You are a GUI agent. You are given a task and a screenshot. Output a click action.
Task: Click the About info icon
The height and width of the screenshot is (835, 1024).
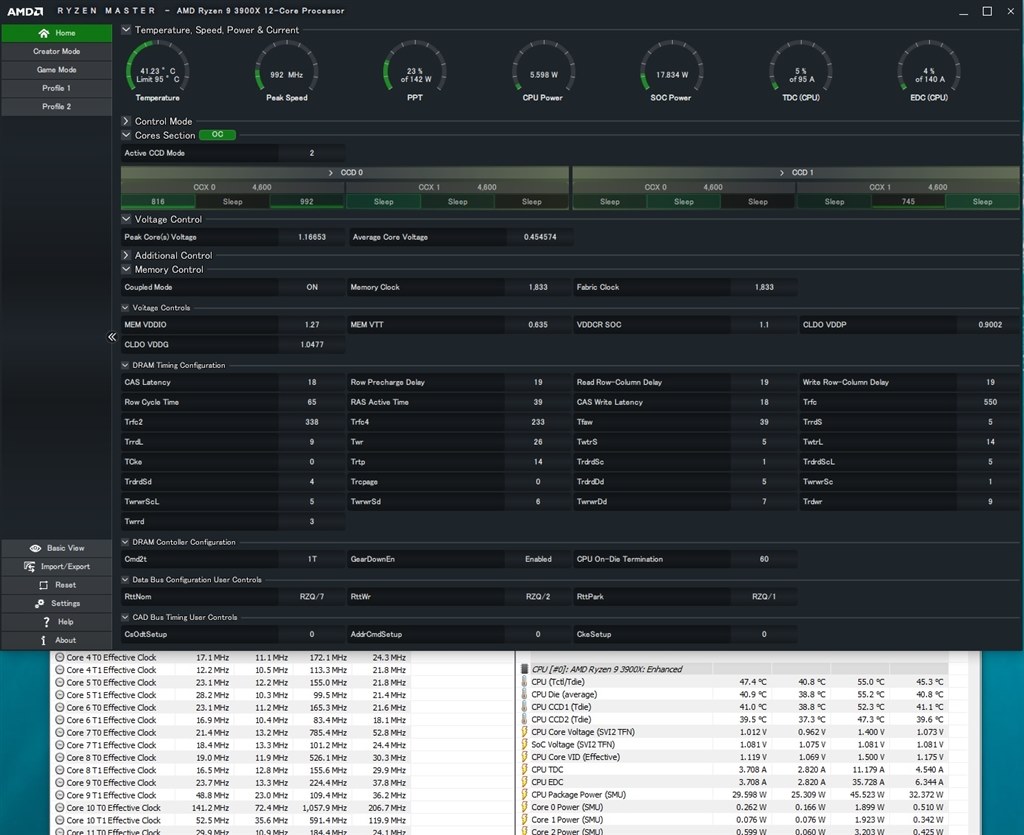pyautogui.click(x=43, y=640)
